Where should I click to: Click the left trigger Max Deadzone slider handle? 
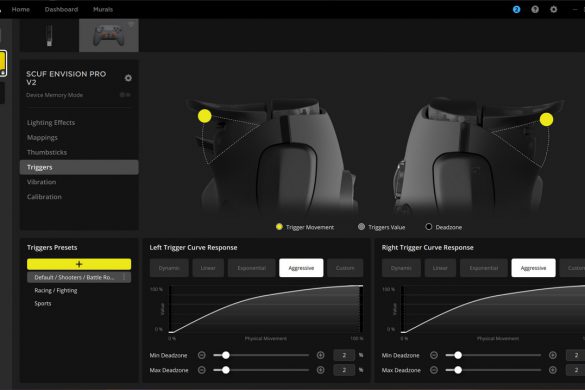tap(225, 370)
